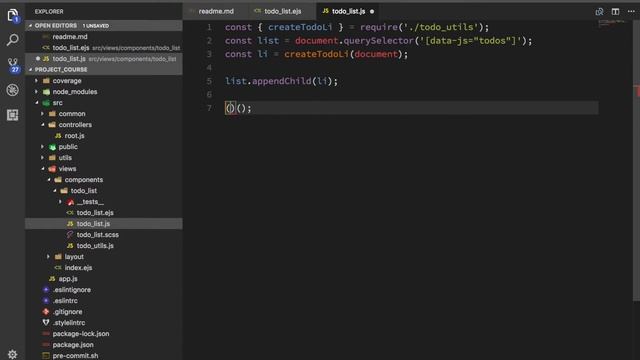Open index.ejs file
Screen dimensions: 640x360
104,268
